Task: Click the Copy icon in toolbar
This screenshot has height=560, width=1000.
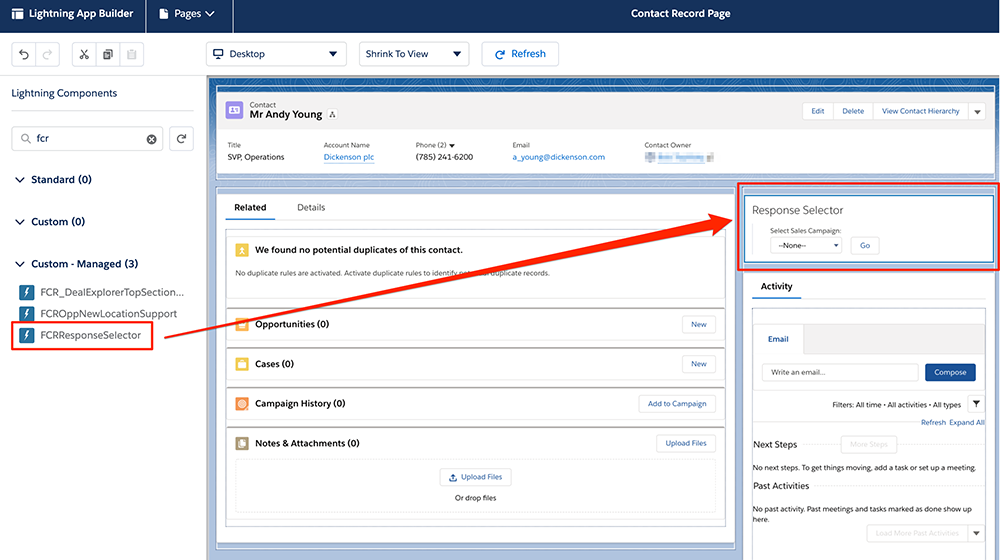Action: (x=108, y=54)
